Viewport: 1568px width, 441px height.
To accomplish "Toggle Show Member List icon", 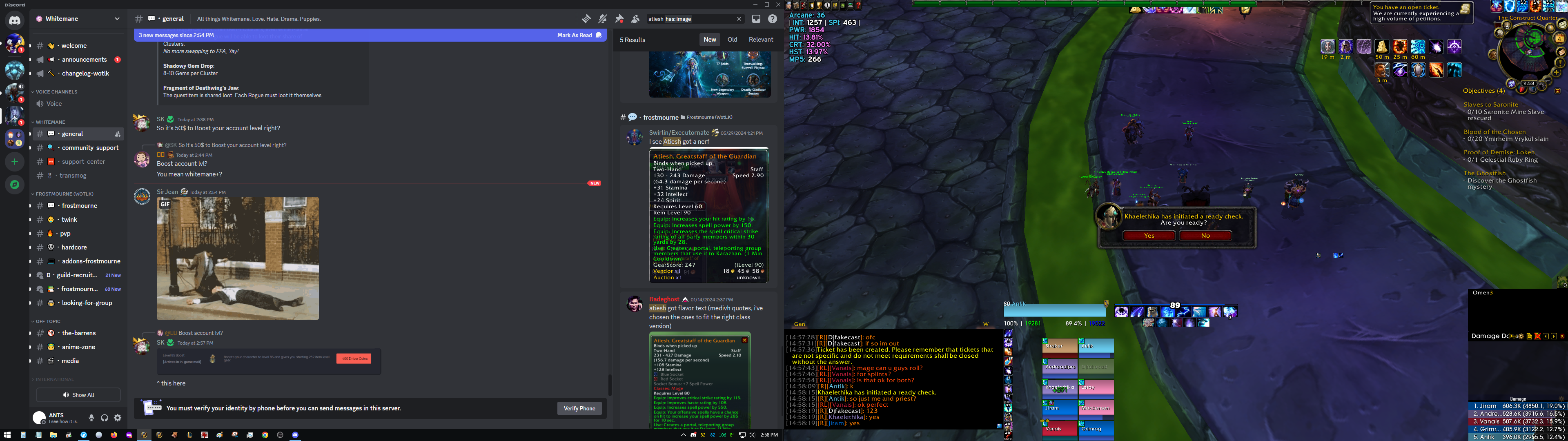I will 635,19.
